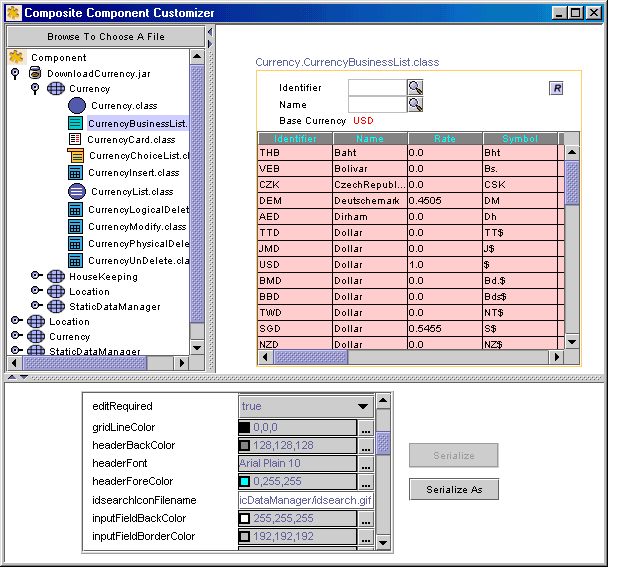The image size is (620, 580).
Task: Click the R reset icon in form
Action: [557, 88]
